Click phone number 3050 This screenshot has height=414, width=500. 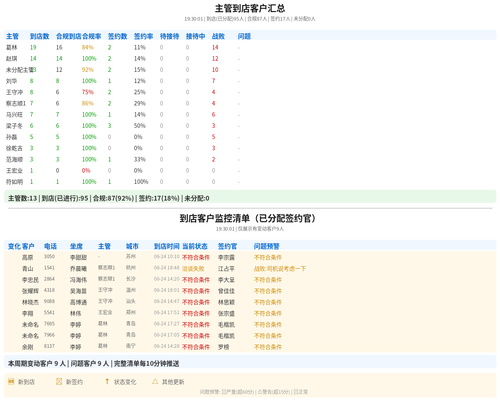click(x=49, y=256)
